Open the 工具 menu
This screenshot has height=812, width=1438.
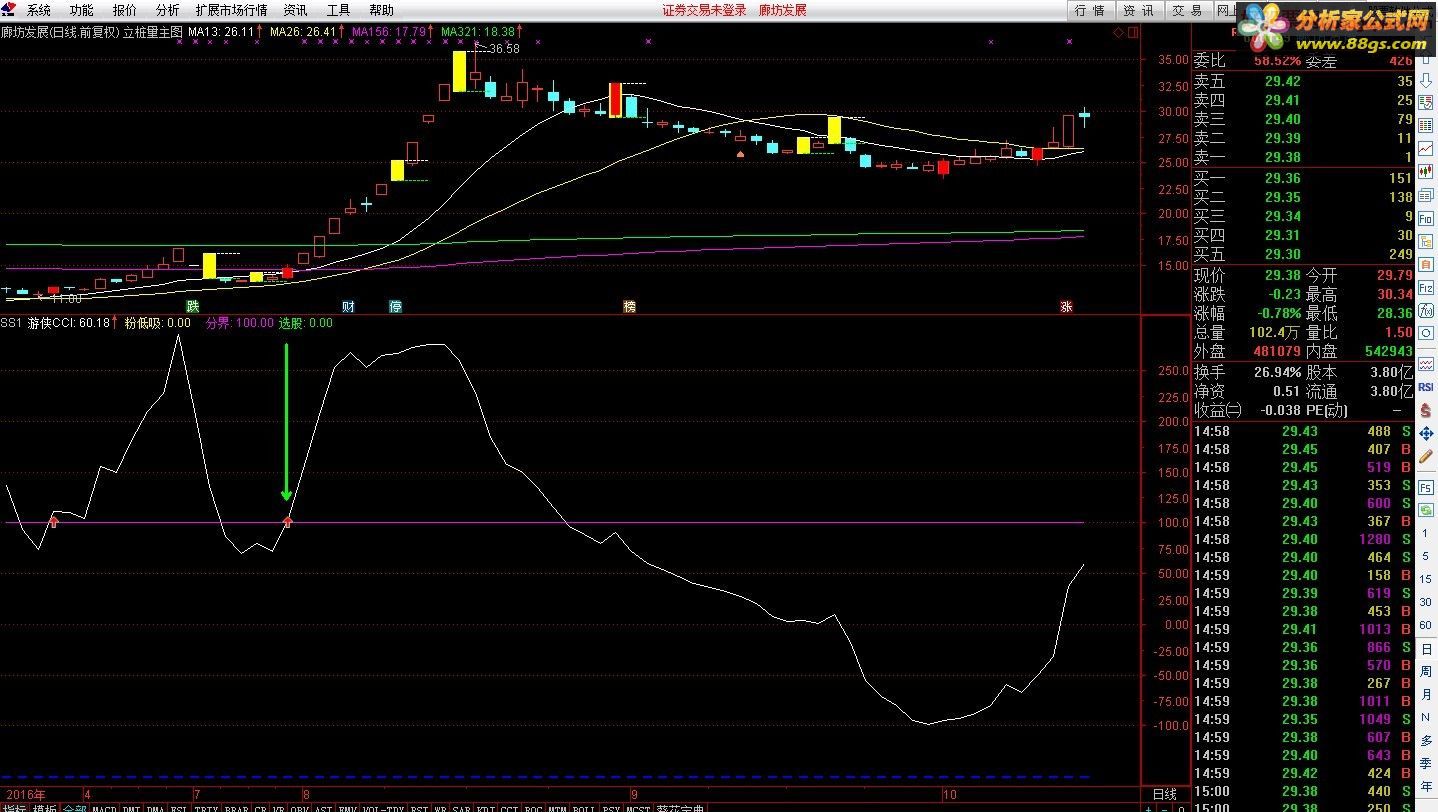point(338,10)
